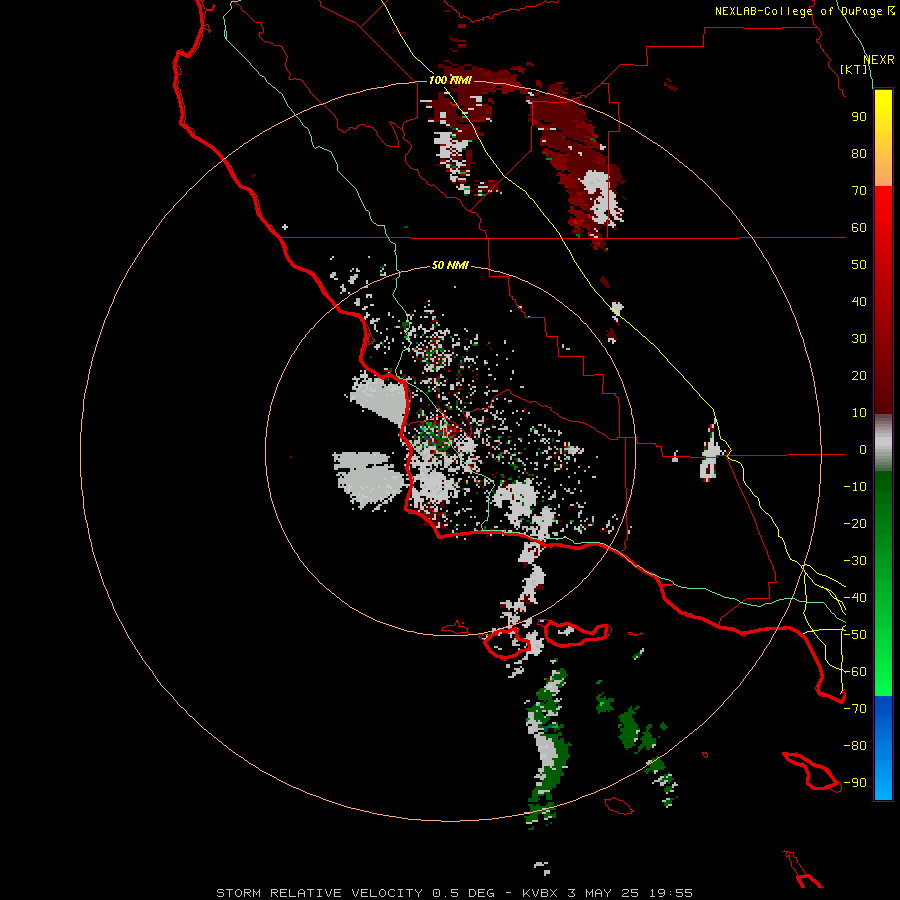Screen dimensions: 900x900
Task: Click the -60 value on the velocity scale
Action: click(x=855, y=672)
